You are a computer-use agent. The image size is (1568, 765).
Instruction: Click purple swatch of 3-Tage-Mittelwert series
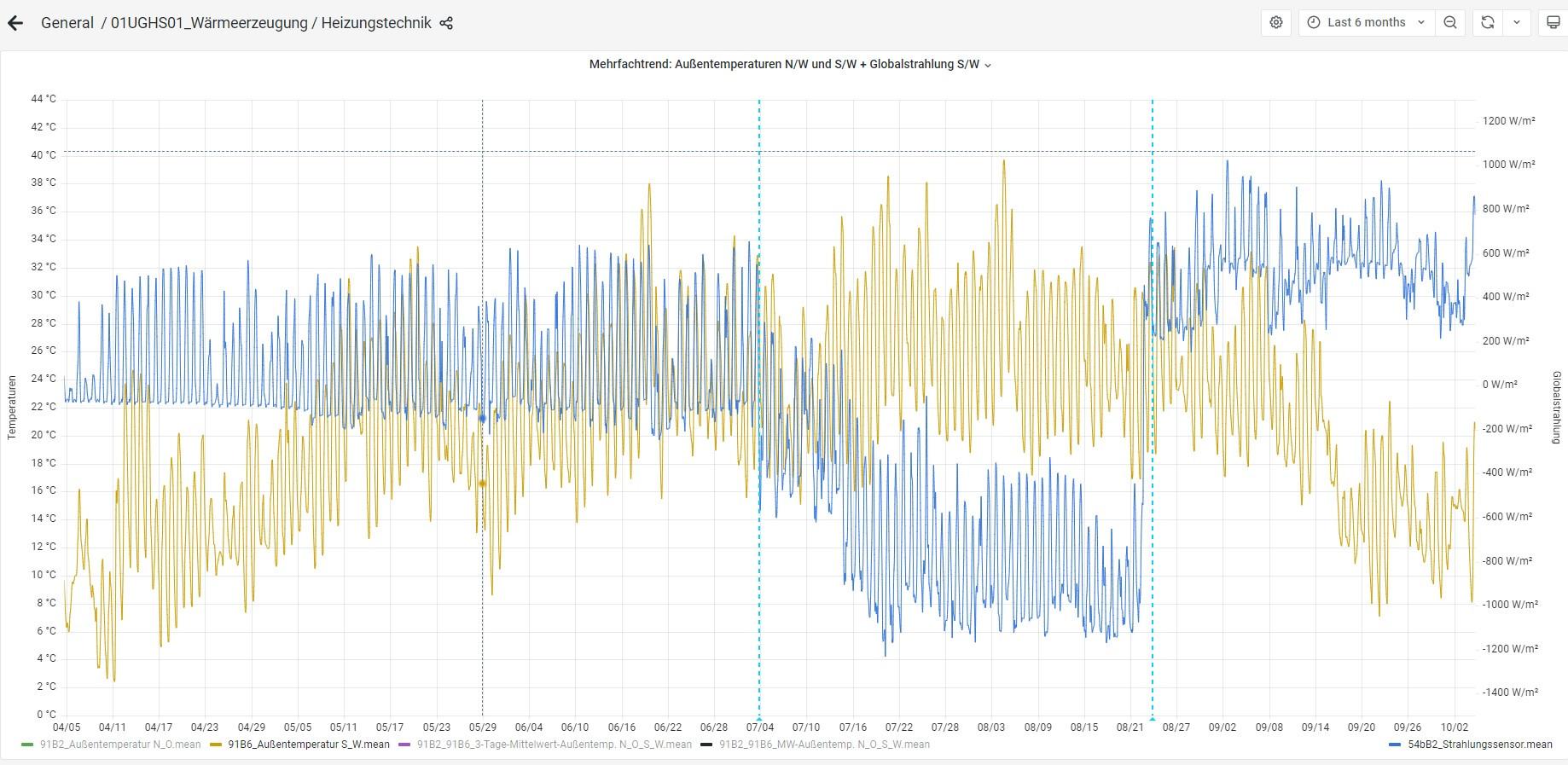pos(405,745)
